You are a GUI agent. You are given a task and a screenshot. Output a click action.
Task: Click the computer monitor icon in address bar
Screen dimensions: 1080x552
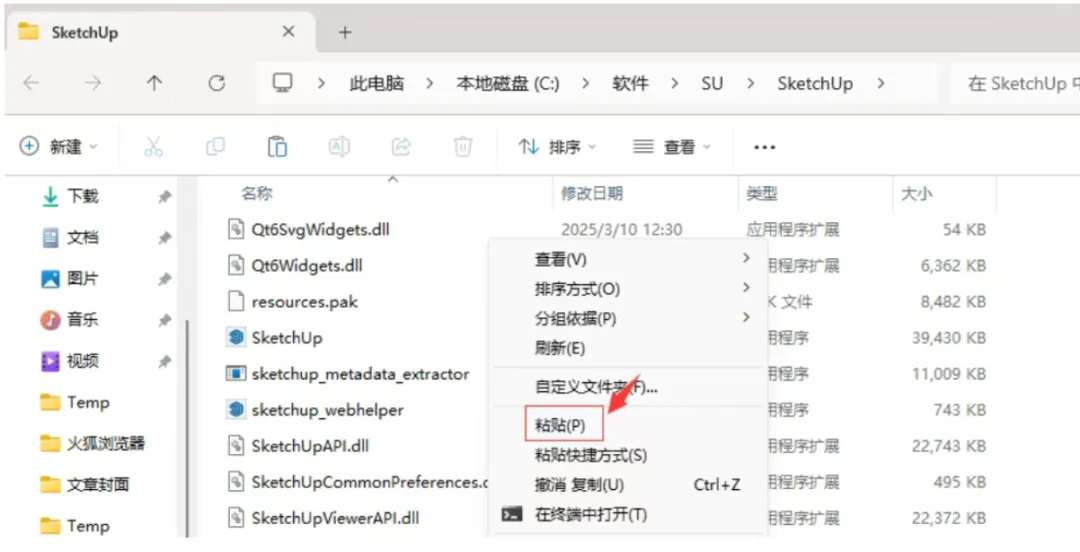pyautogui.click(x=282, y=83)
